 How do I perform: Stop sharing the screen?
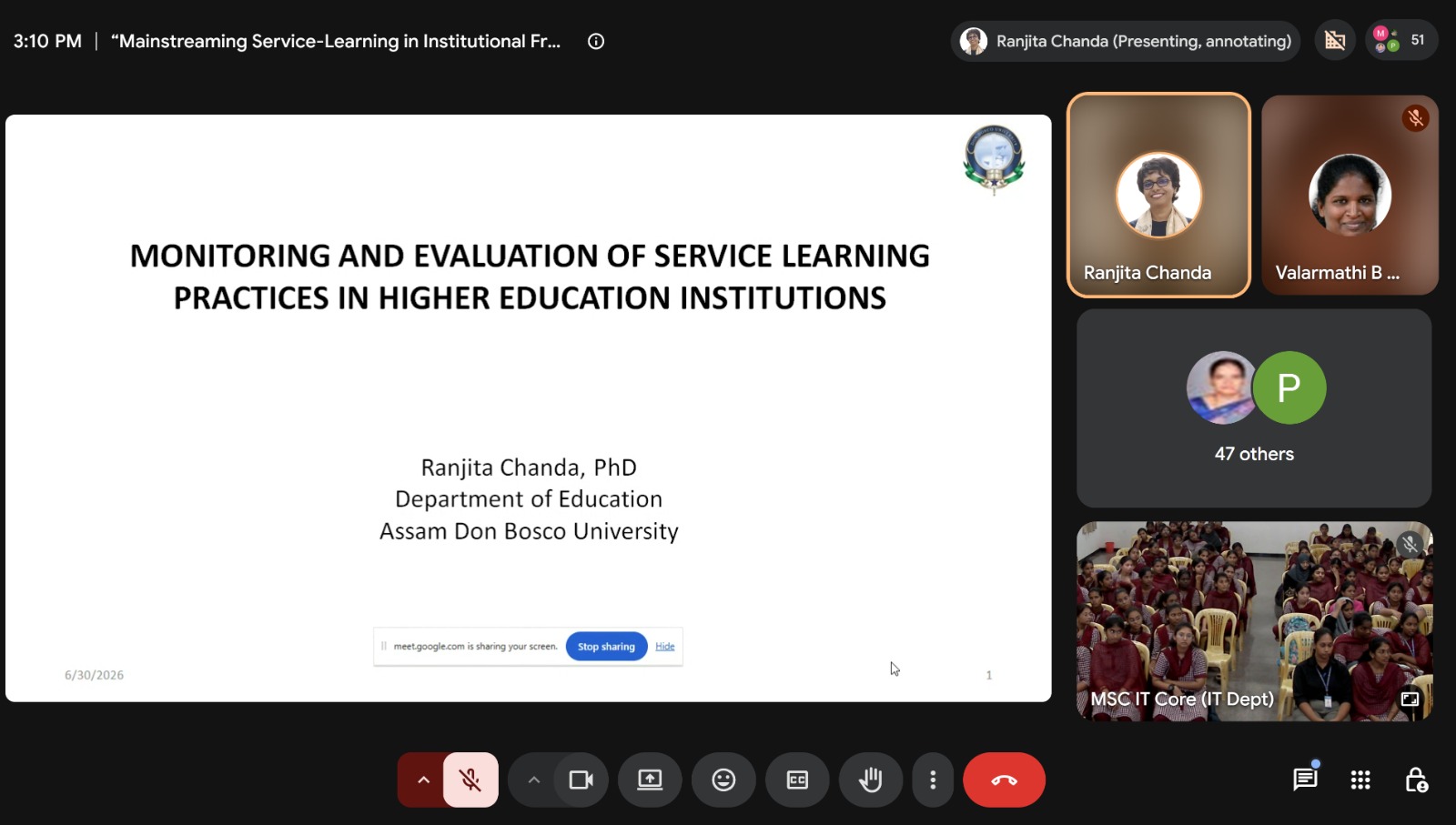point(606,647)
